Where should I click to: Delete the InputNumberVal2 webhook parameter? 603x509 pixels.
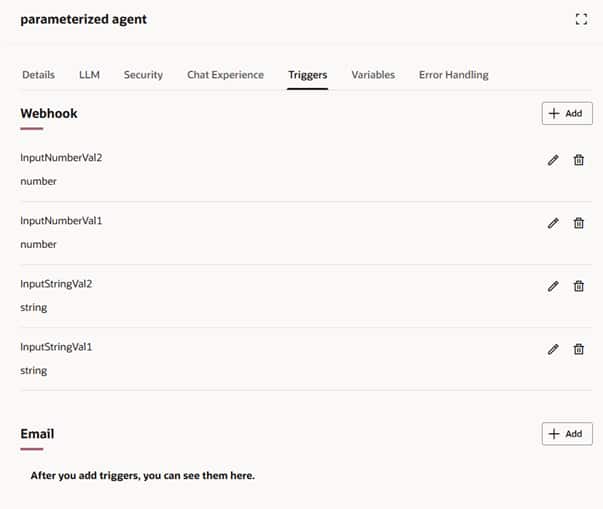578,160
